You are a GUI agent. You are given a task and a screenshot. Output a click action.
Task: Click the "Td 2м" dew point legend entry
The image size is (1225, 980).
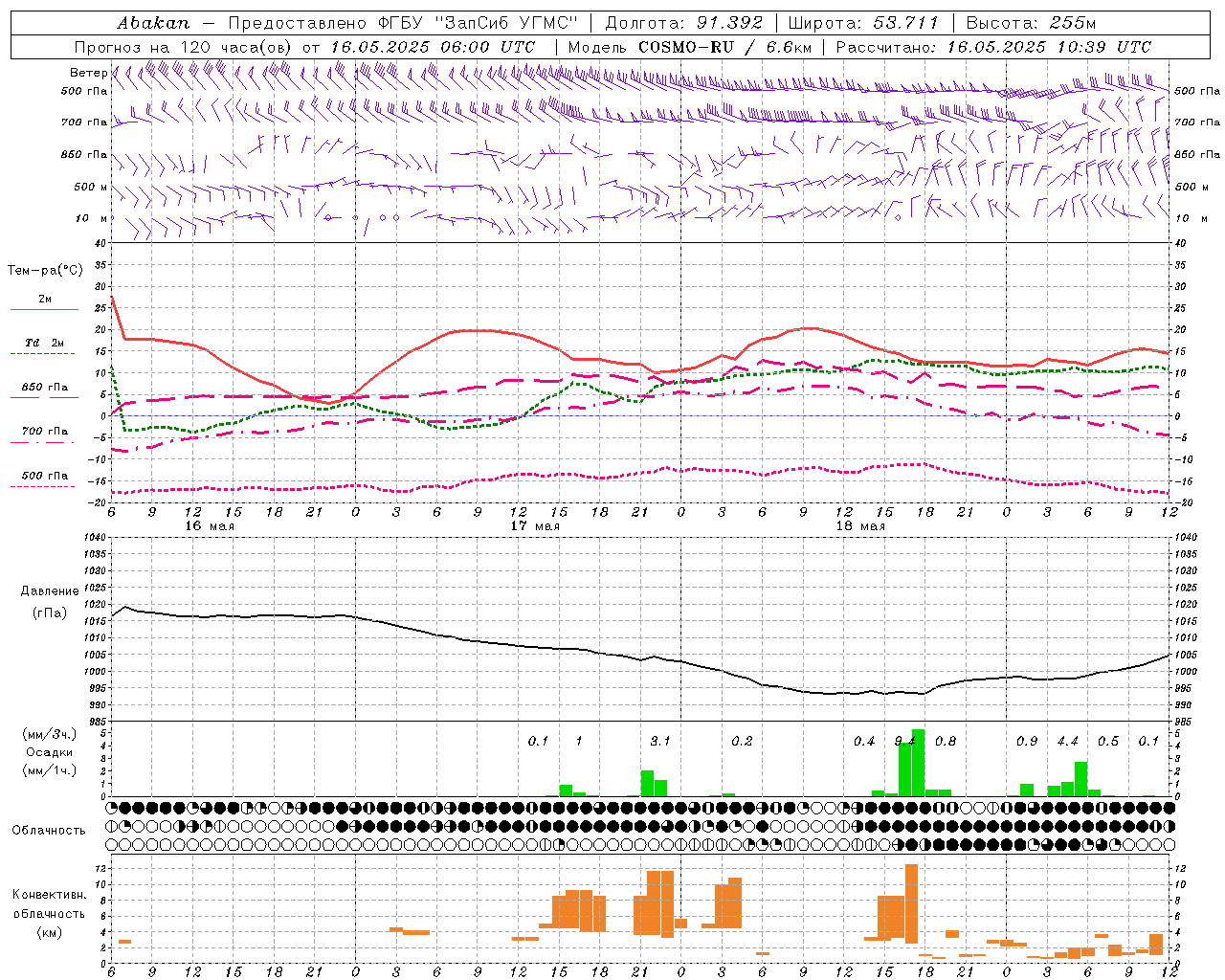click(45, 343)
